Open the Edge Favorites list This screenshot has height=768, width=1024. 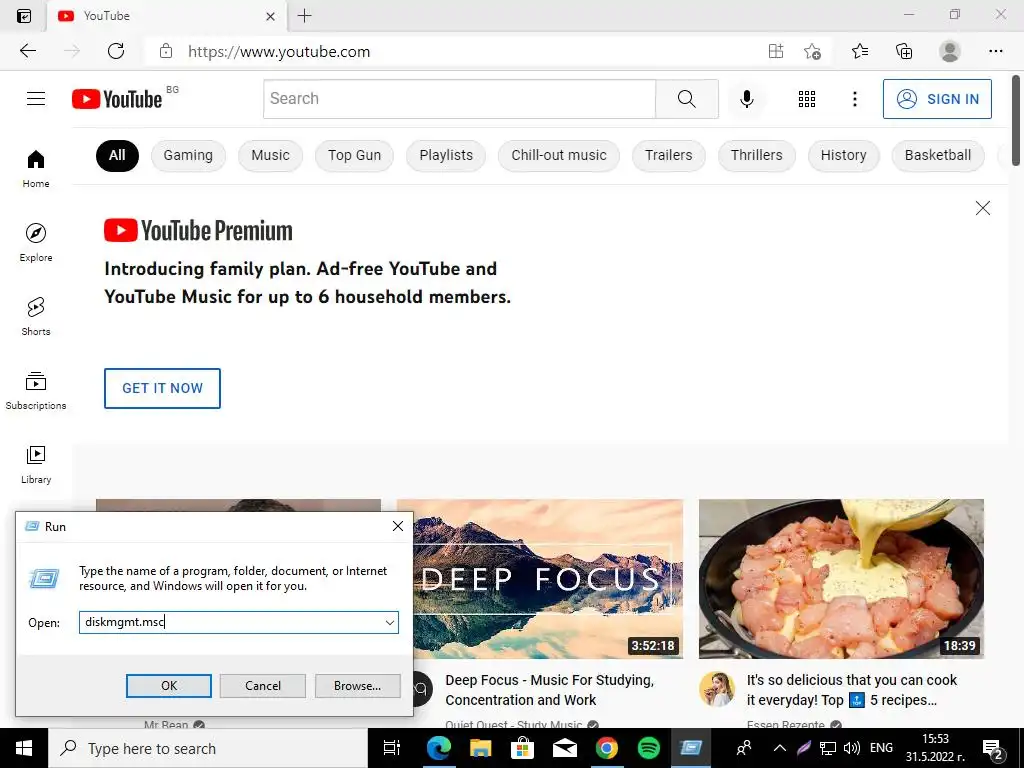(x=860, y=51)
